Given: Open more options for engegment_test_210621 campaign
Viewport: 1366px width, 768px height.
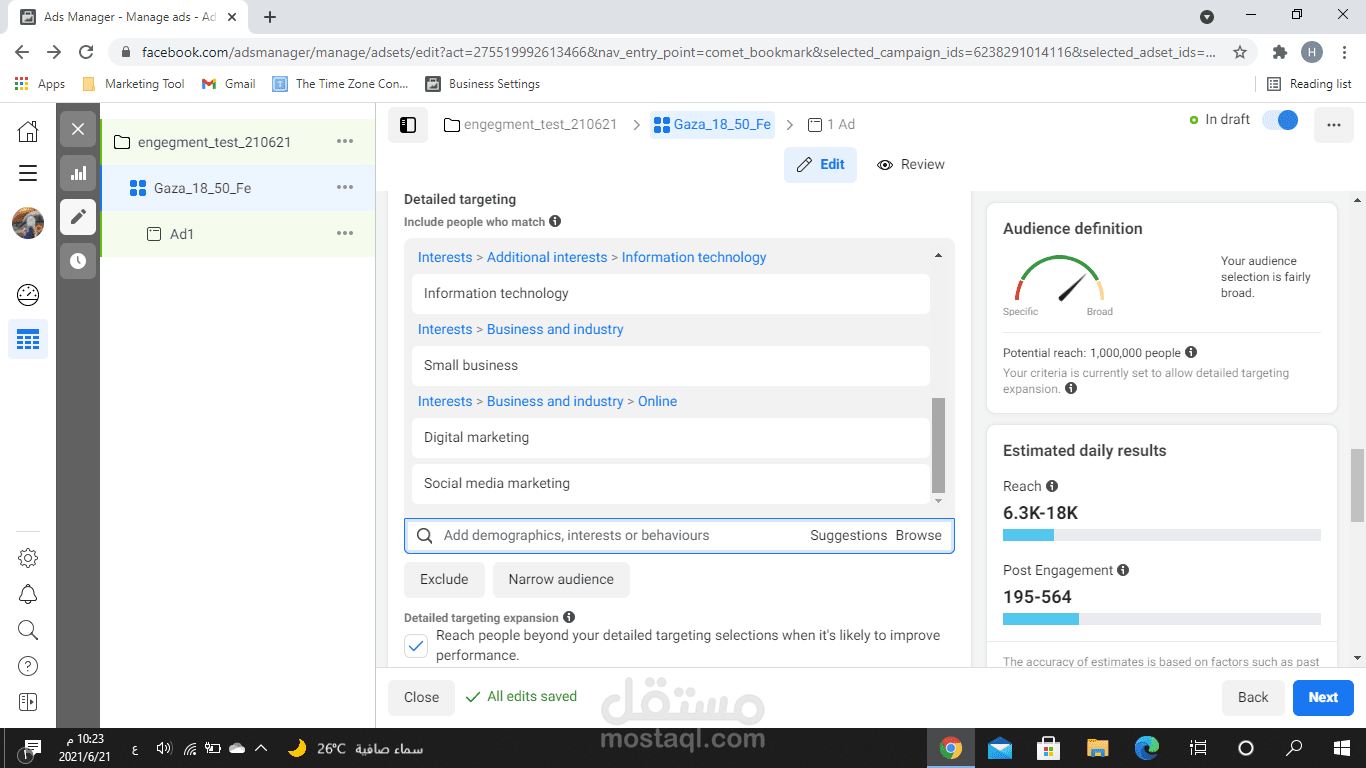Looking at the screenshot, I should click(345, 141).
